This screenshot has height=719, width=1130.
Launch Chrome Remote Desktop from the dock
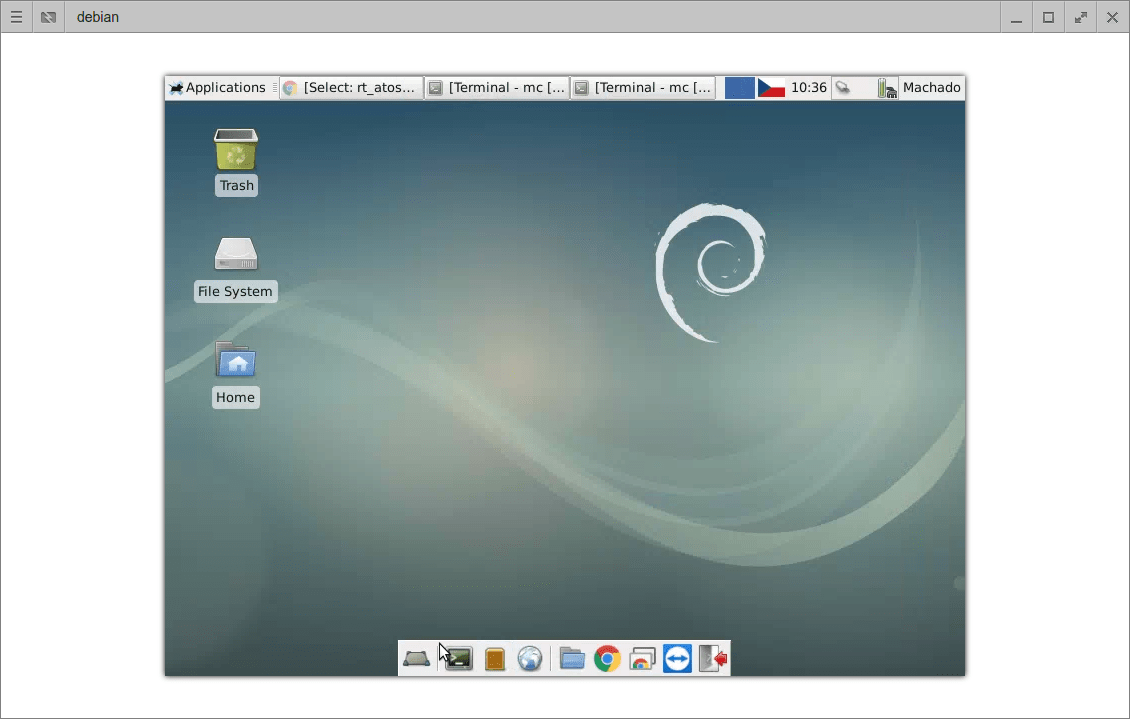(642, 658)
